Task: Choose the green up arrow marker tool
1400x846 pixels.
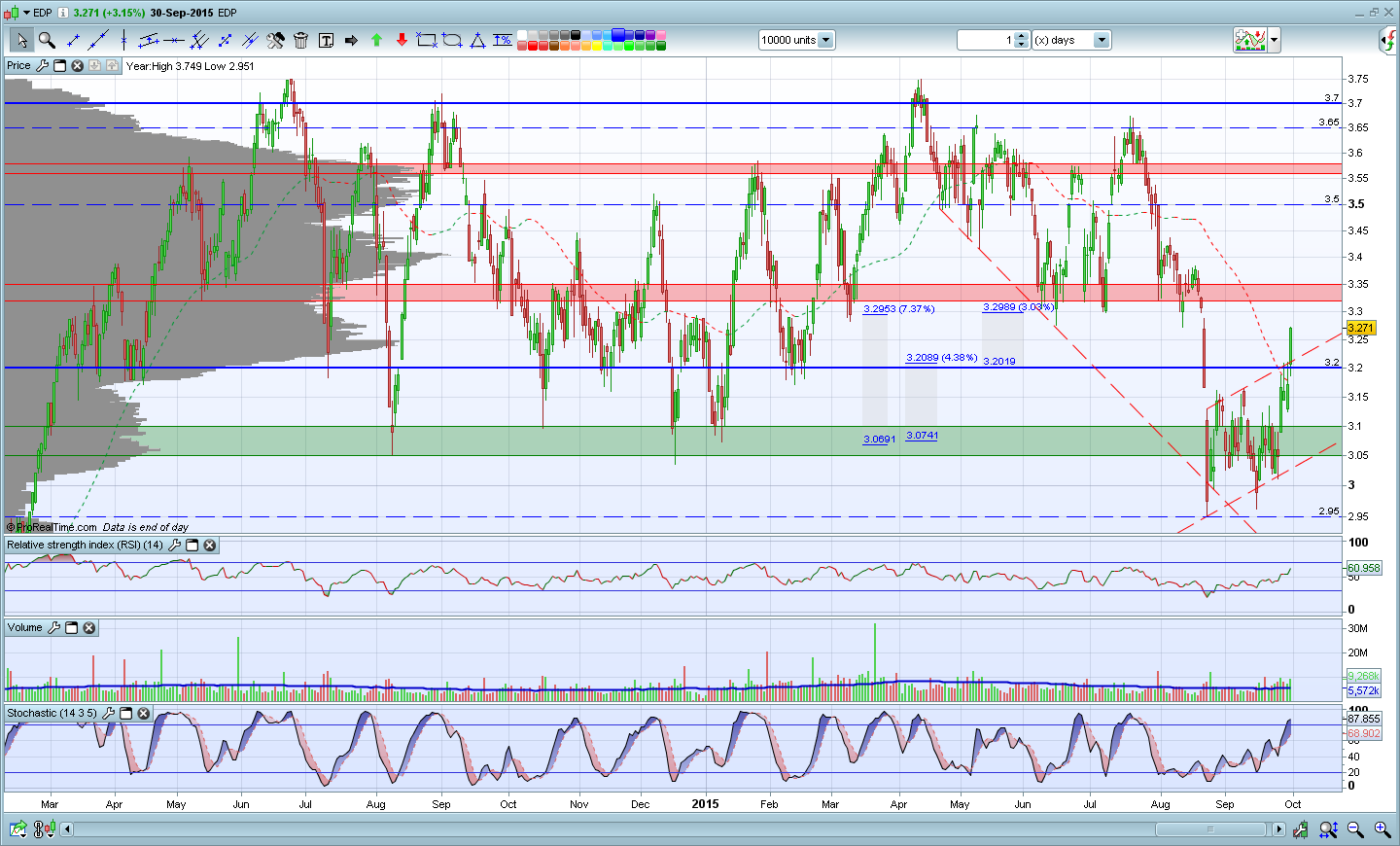Action: pyautogui.click(x=376, y=40)
